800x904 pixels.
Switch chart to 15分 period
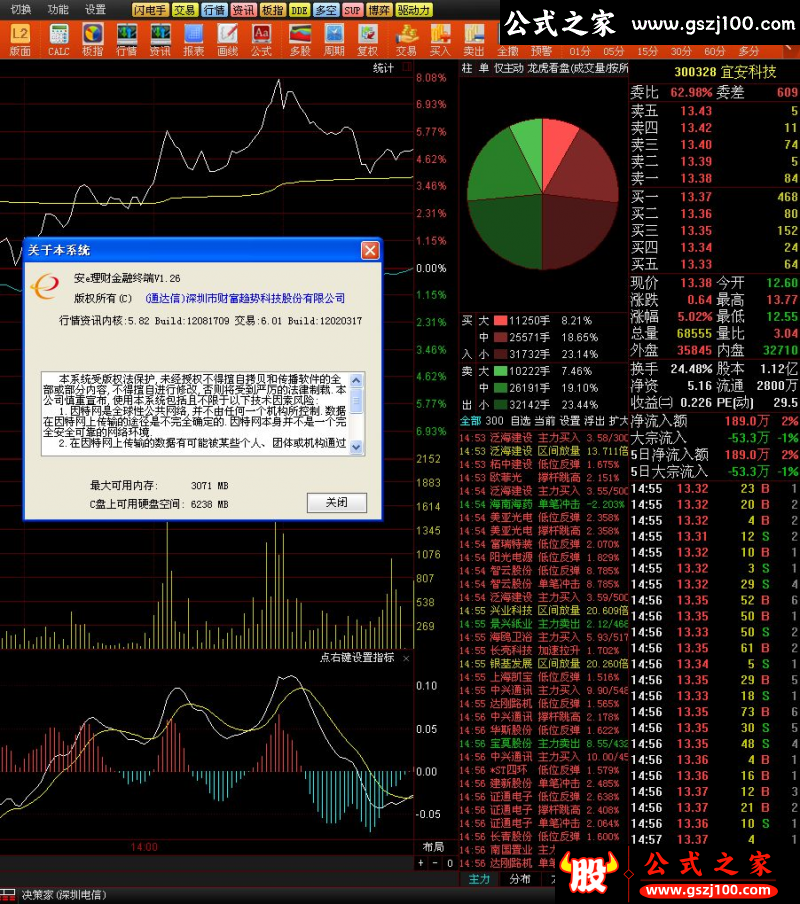[647, 51]
